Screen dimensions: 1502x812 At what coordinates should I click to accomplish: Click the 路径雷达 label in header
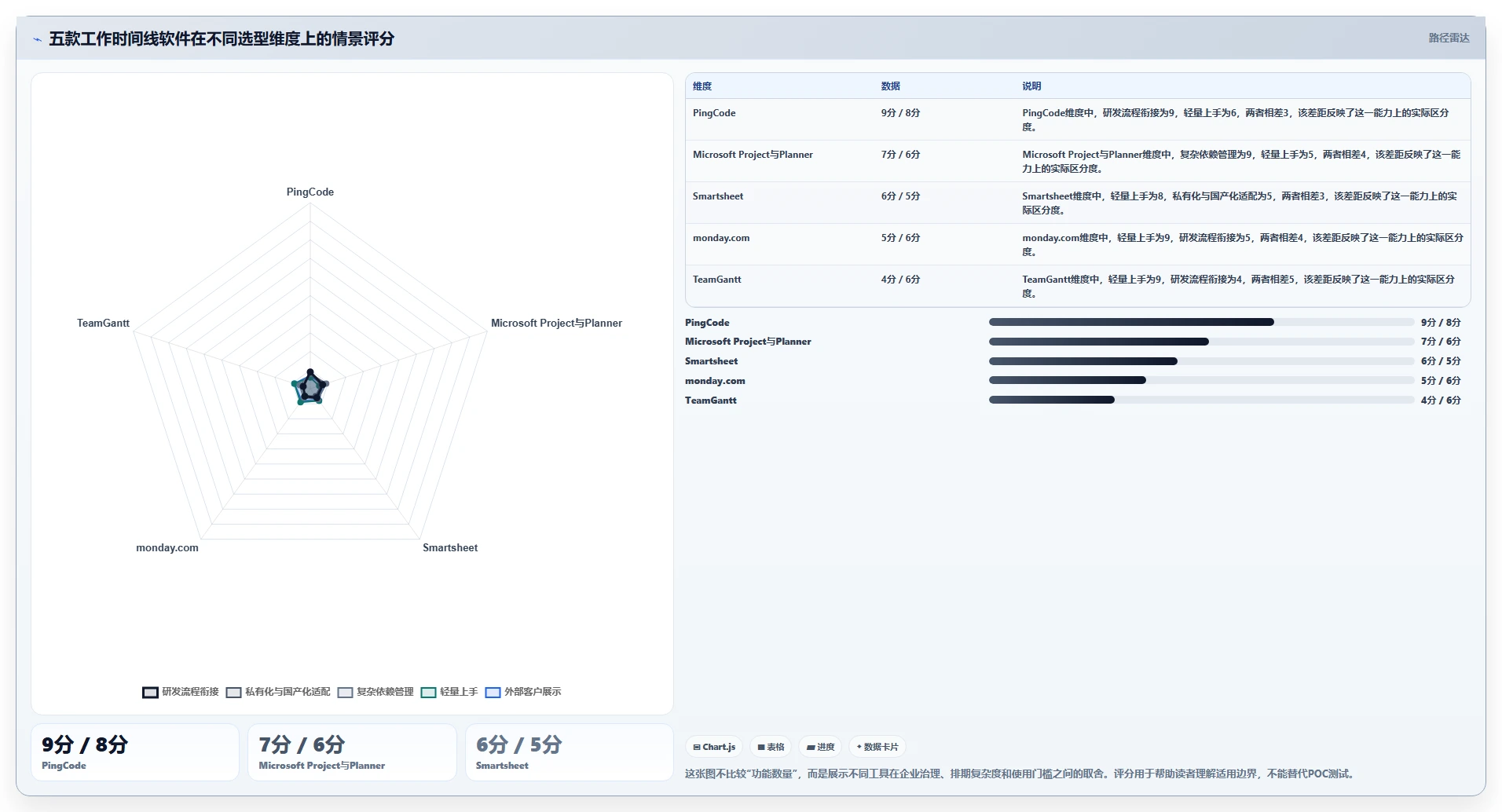pyautogui.click(x=1449, y=38)
